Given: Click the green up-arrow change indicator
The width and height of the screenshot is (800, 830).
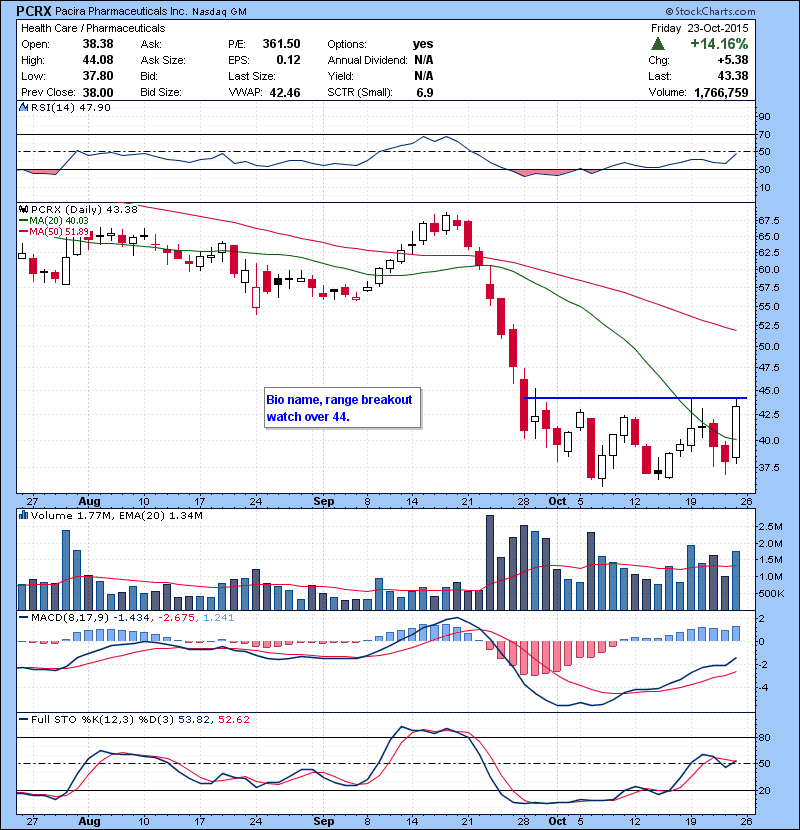Looking at the screenshot, I should 658,43.
